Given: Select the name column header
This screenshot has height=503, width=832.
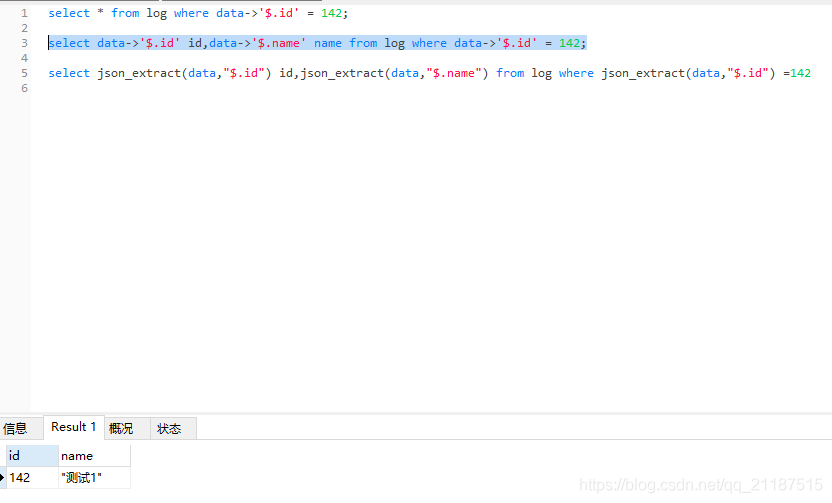Looking at the screenshot, I should click(x=94, y=456).
